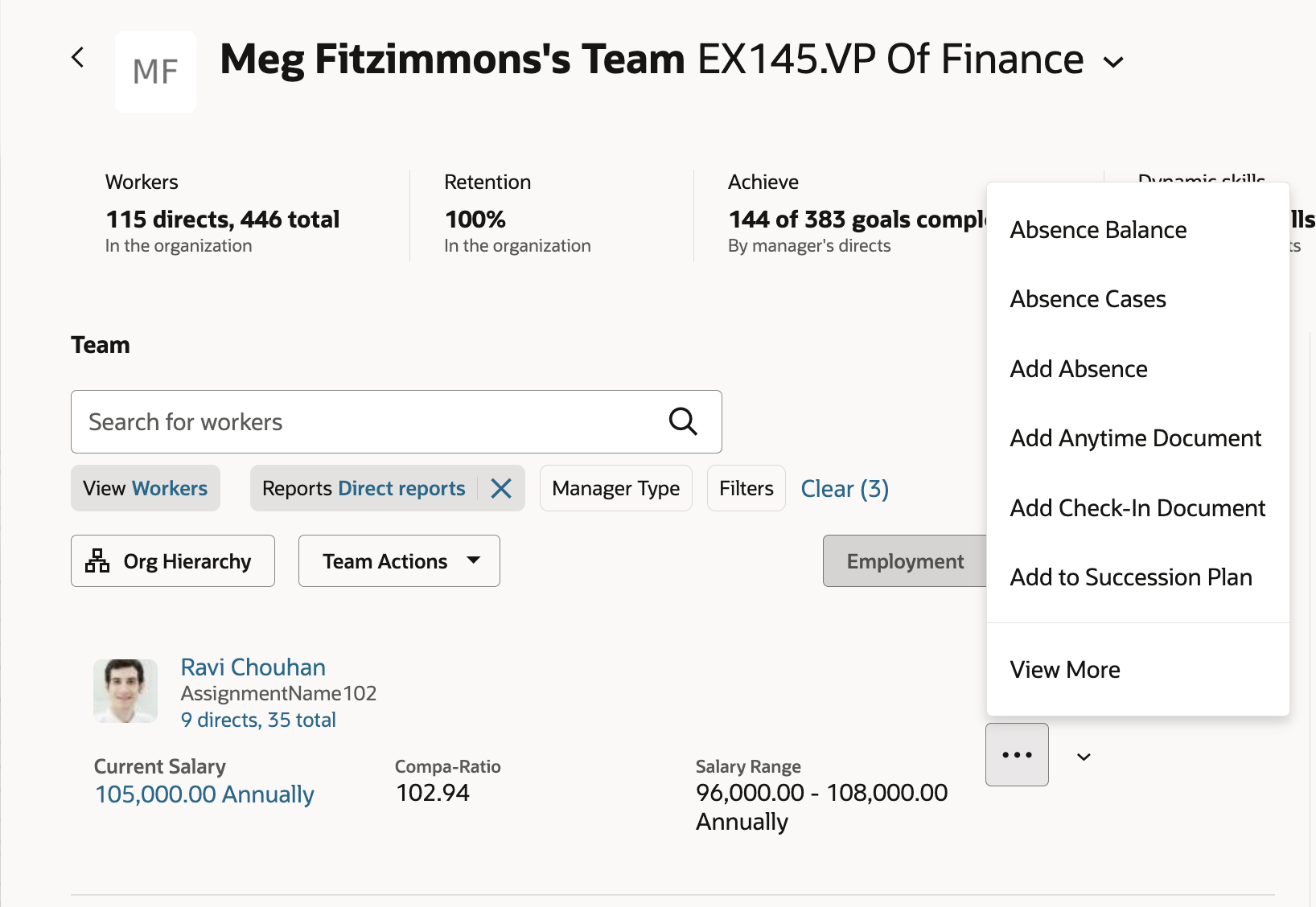Open the Filters chip
This screenshot has width=1316, height=907.
[746, 488]
